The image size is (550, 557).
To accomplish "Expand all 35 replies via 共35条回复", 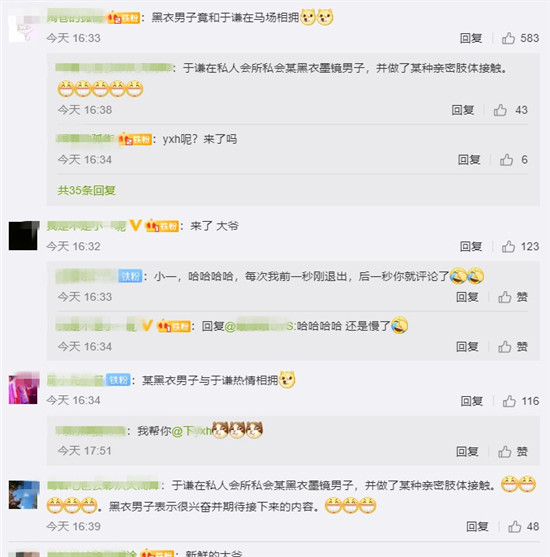I will [x=86, y=190].
